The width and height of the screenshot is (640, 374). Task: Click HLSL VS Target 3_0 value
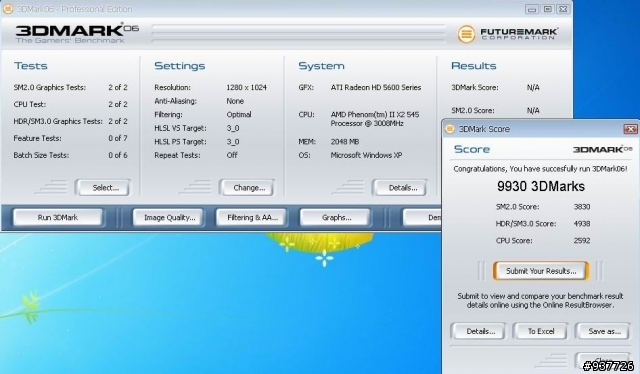[233, 128]
